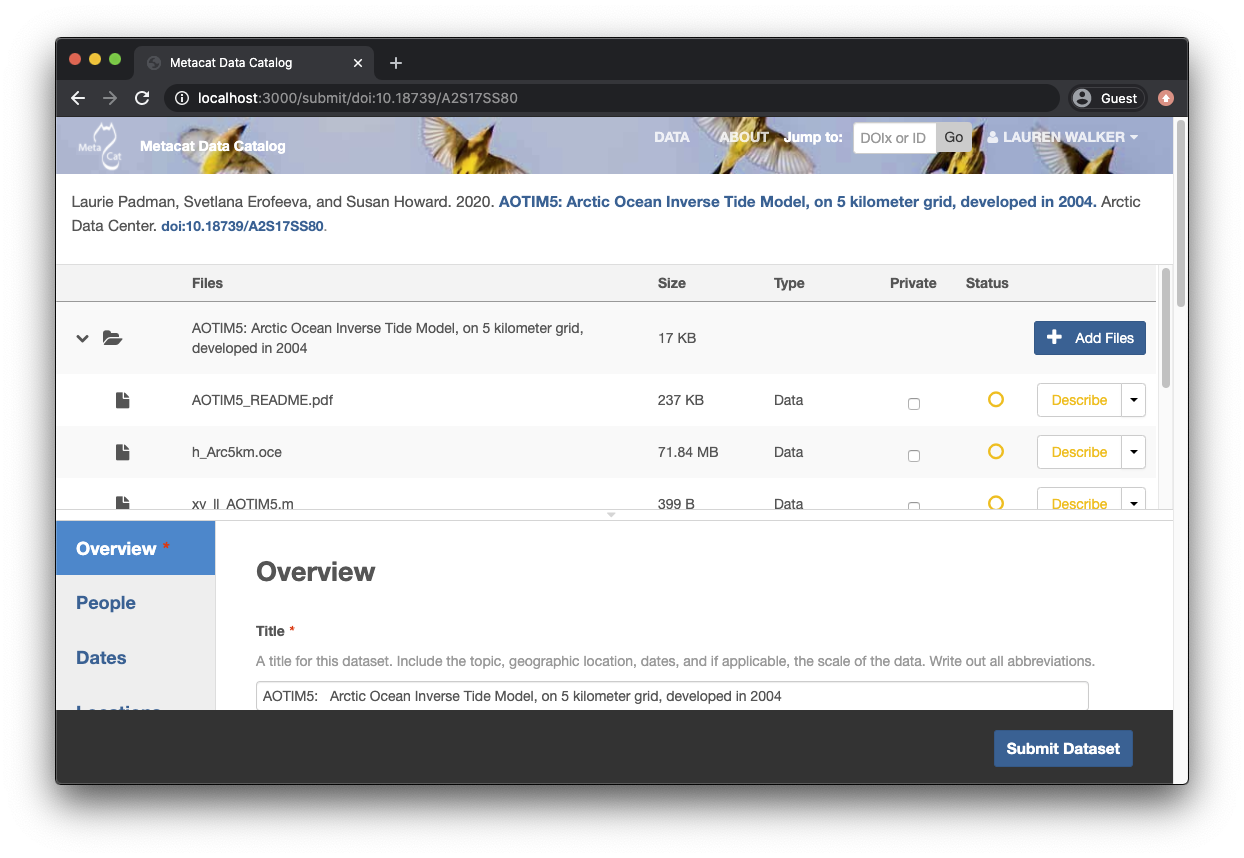Click the Add Files button
The image size is (1244, 858).
coord(1089,338)
